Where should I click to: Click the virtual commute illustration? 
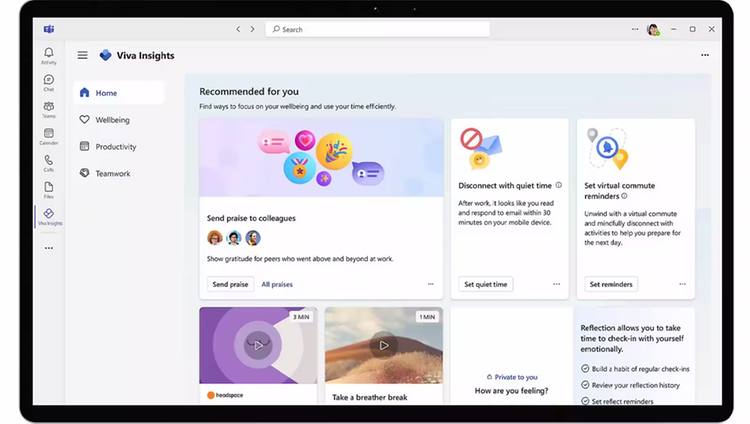pos(607,148)
